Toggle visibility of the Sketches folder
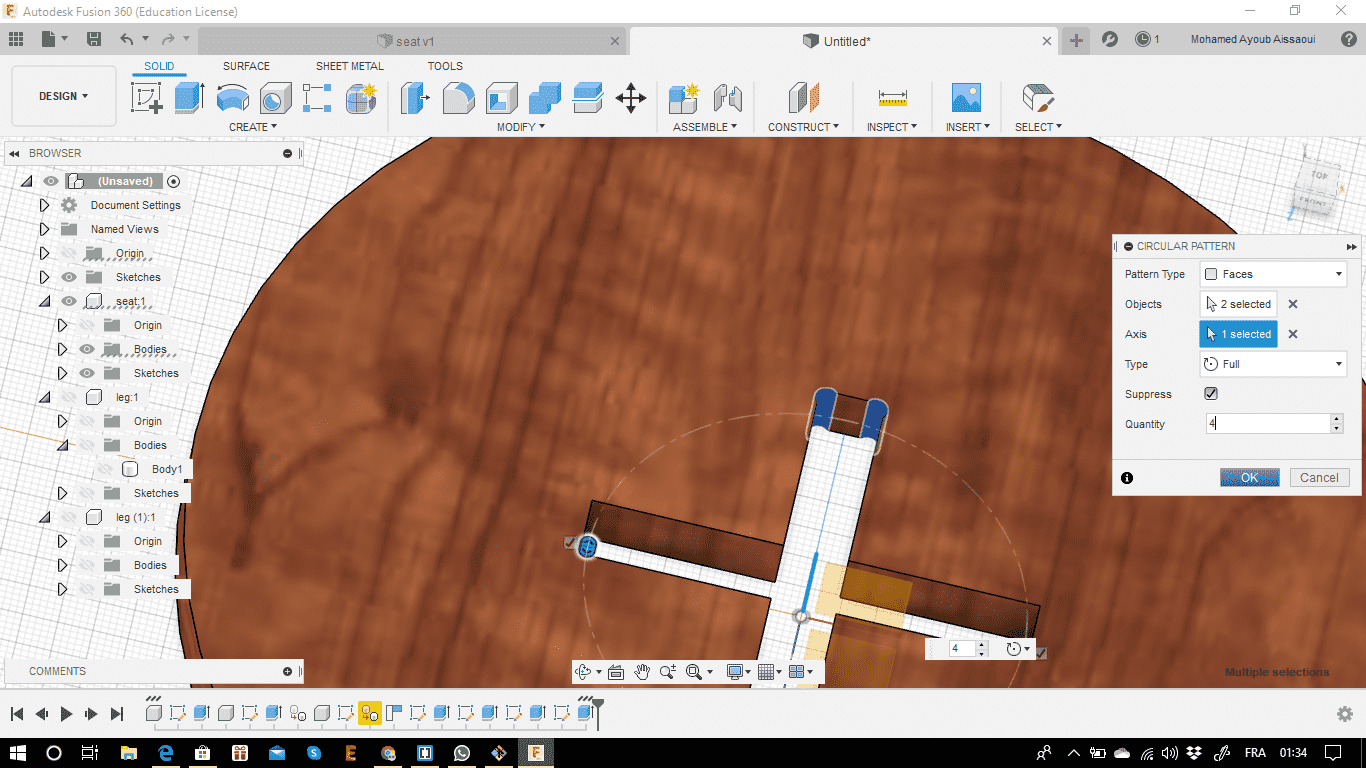The image size is (1366, 768). point(69,277)
